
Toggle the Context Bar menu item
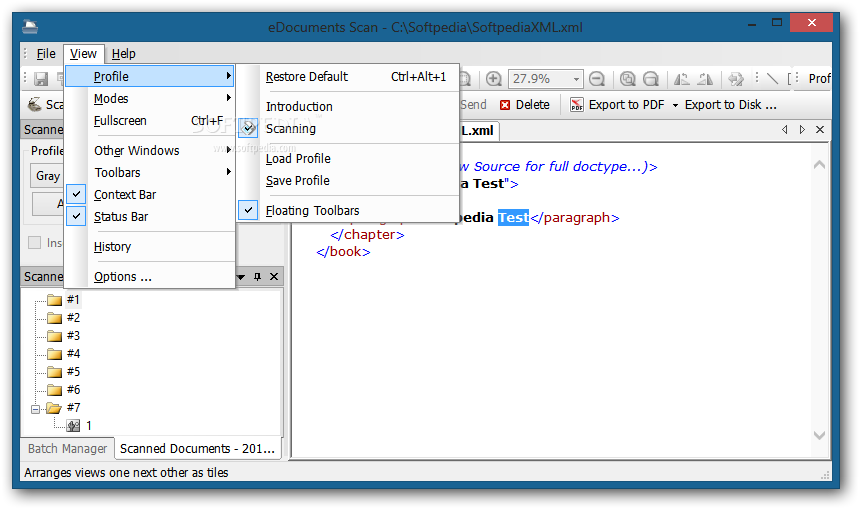point(149,195)
